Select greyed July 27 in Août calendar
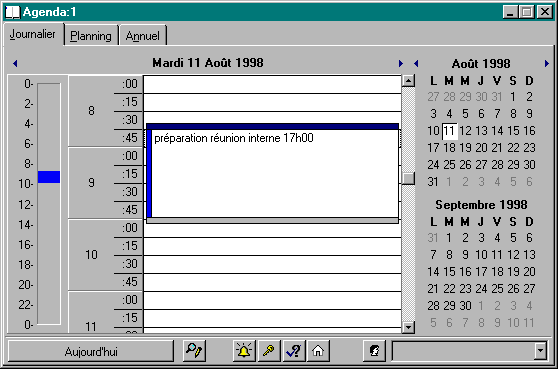 click(433, 96)
